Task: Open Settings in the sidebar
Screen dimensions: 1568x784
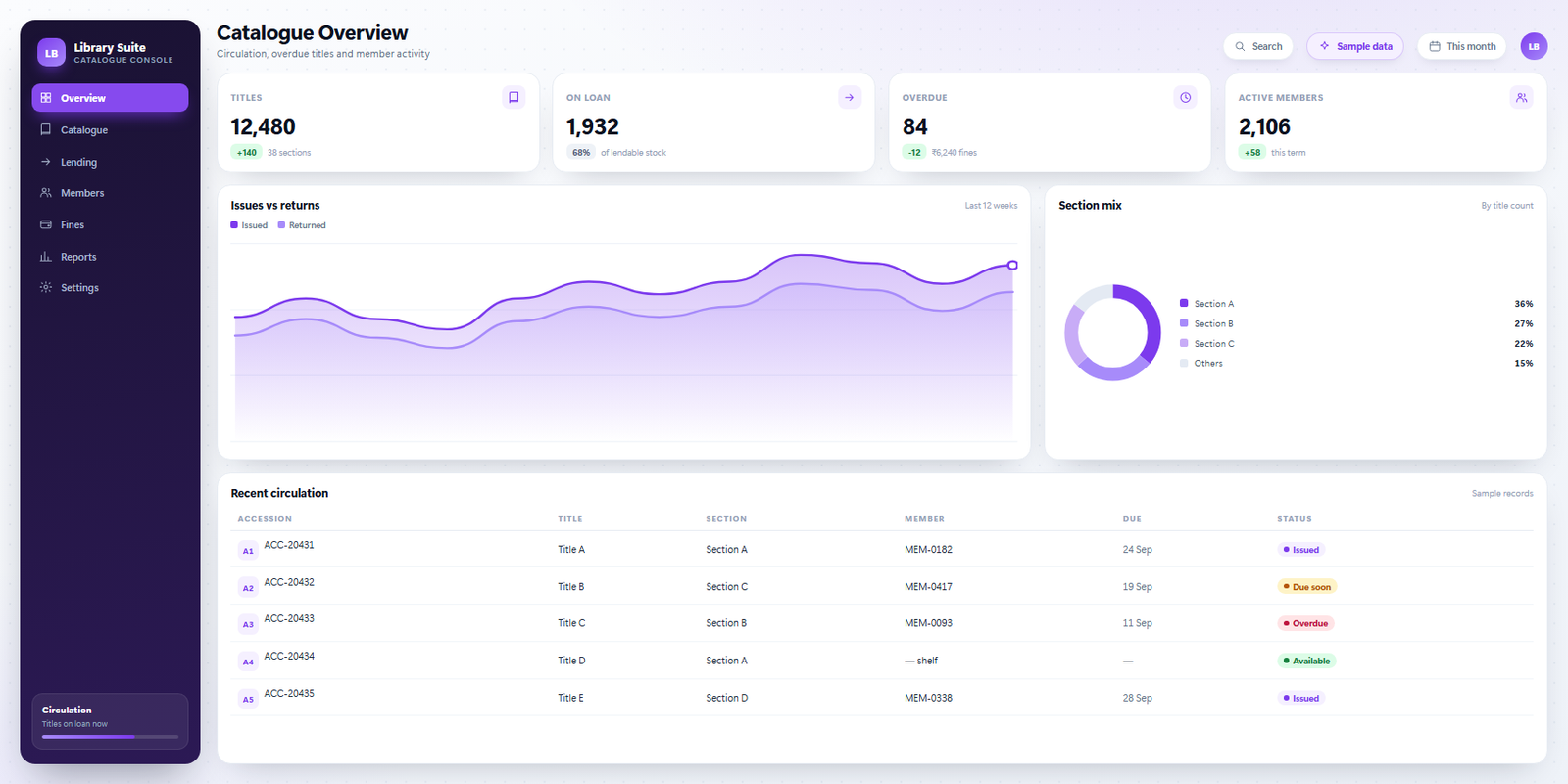Action: click(110, 287)
